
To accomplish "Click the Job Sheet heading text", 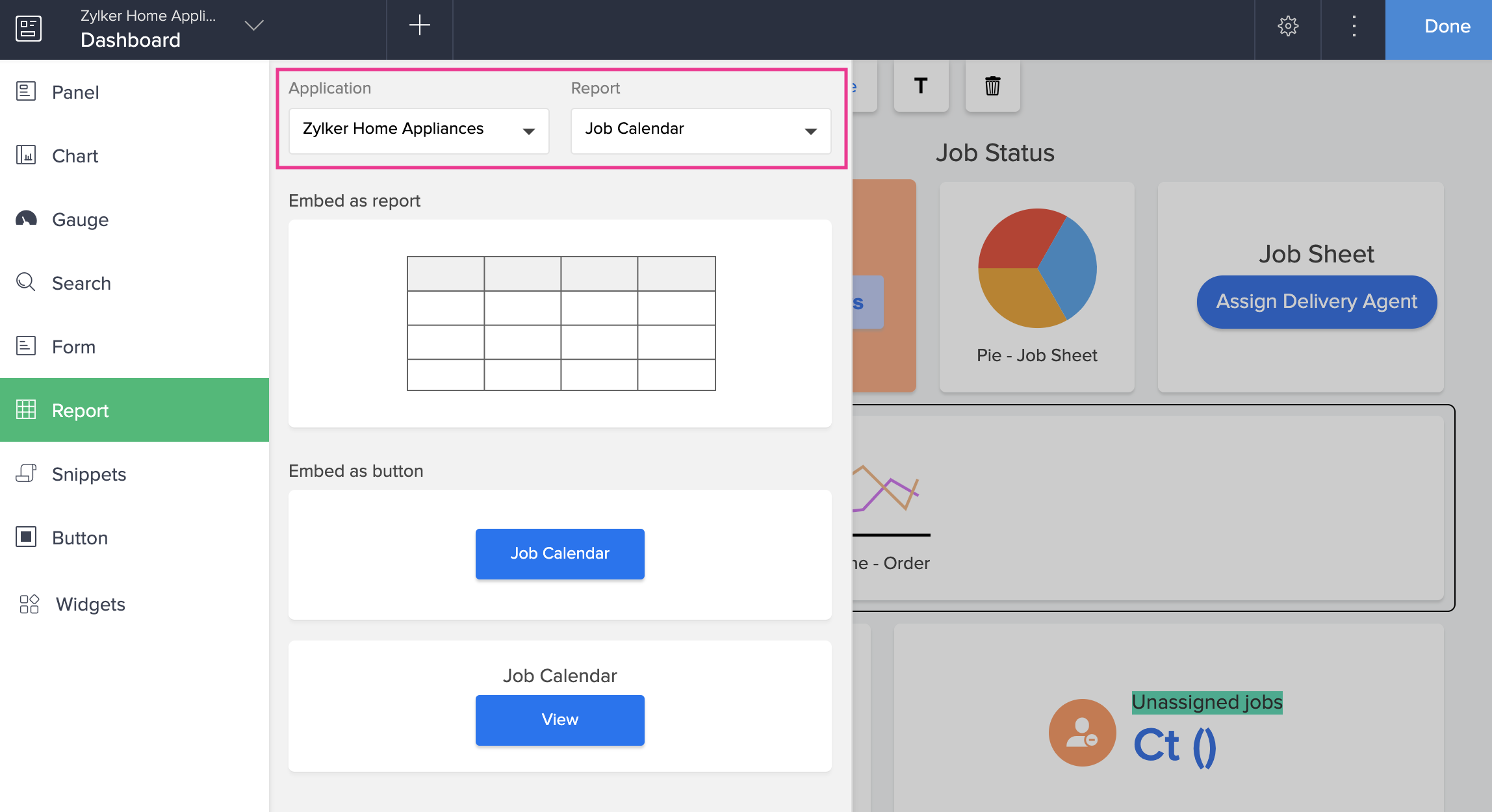I will point(1317,254).
